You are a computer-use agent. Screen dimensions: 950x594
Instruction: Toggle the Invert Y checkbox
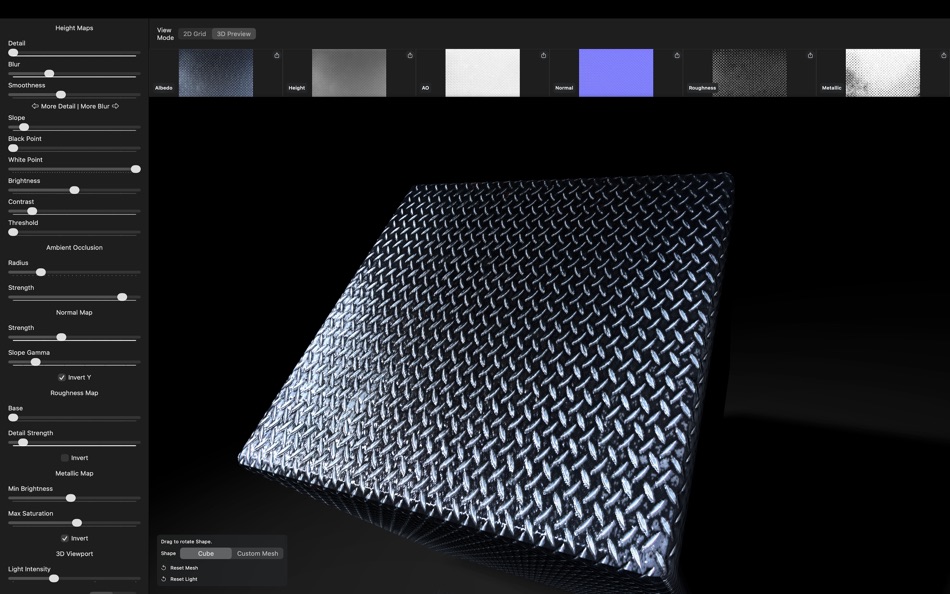point(63,377)
